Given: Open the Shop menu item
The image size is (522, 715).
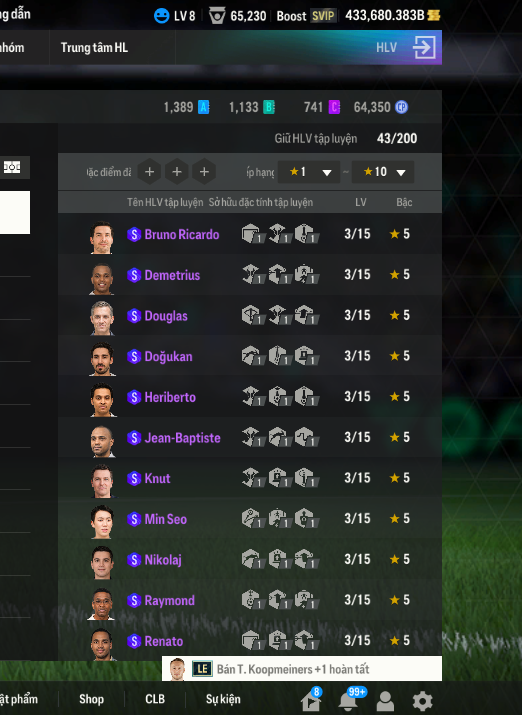Looking at the screenshot, I should coord(91,699).
